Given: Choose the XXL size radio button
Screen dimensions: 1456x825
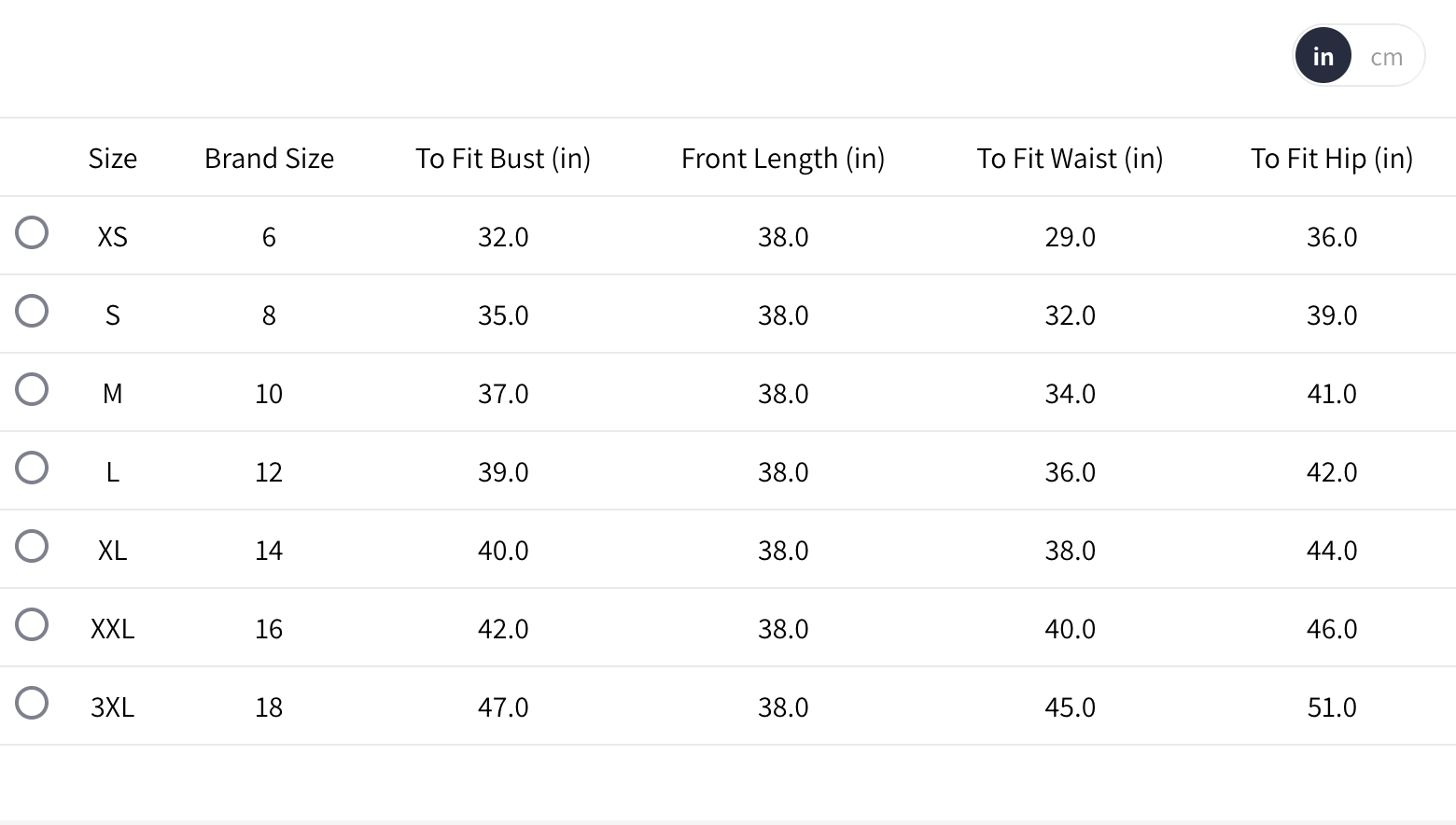Looking at the screenshot, I should (32, 624).
